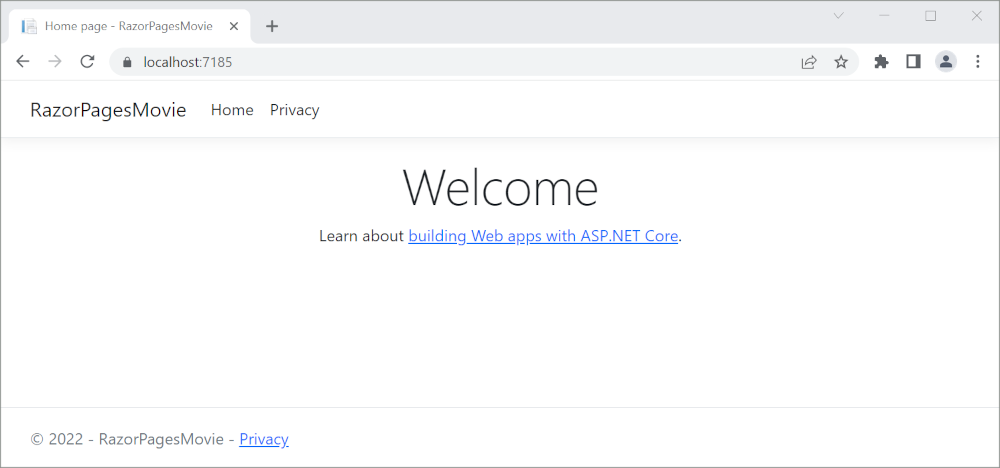Viewport: 1000px width, 468px height.
Task: Click the localhost:7185 address bar
Action: [x=450, y=62]
